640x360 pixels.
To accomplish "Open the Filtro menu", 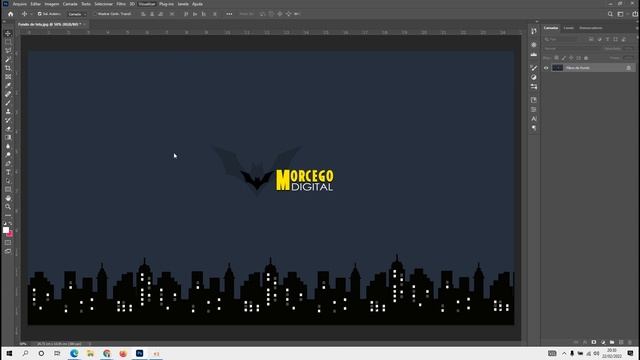I will coord(121,4).
